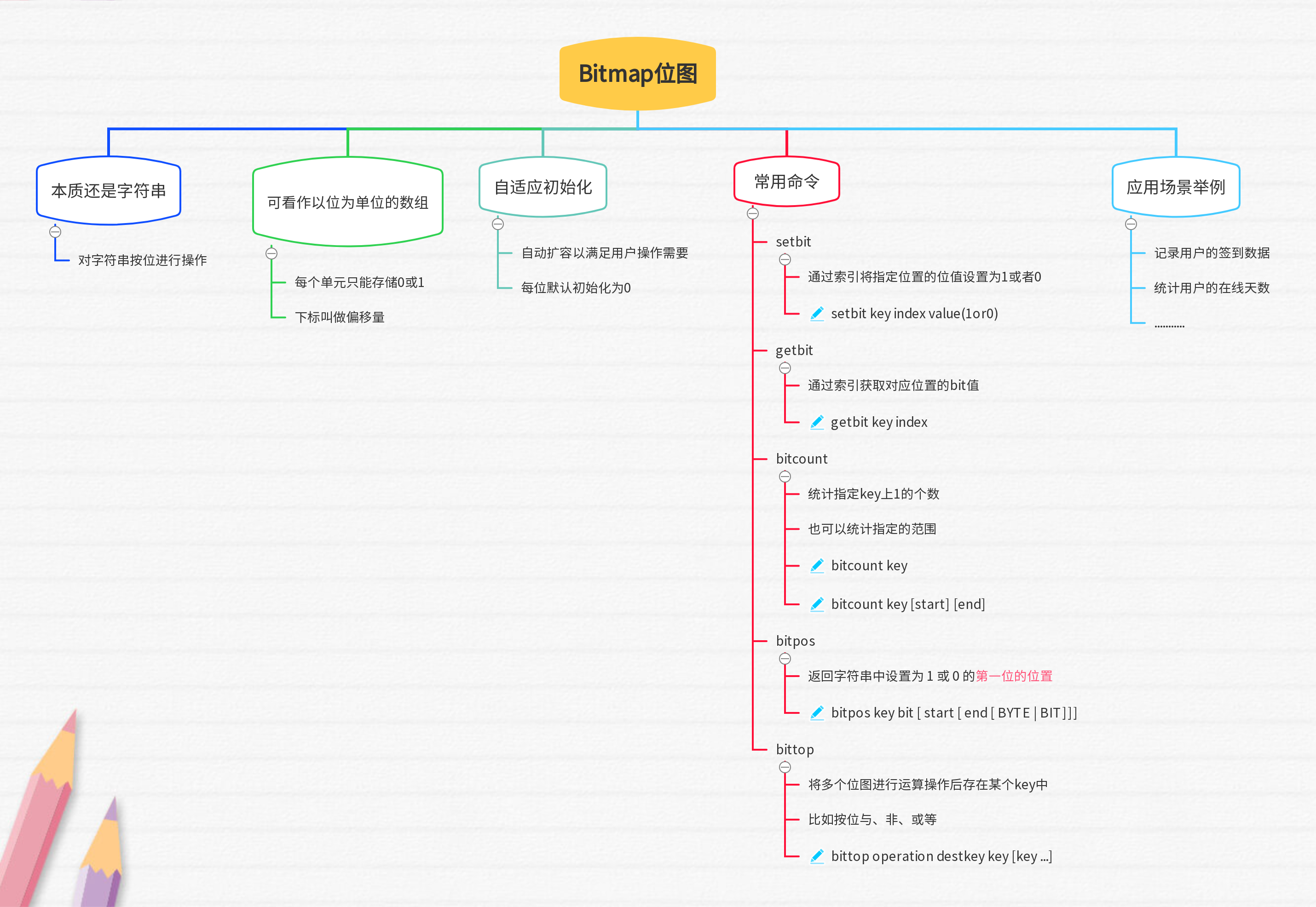1316x907 pixels.
Task: Click pencil icon beside bitpos key bit syntax
Action: tap(817, 712)
